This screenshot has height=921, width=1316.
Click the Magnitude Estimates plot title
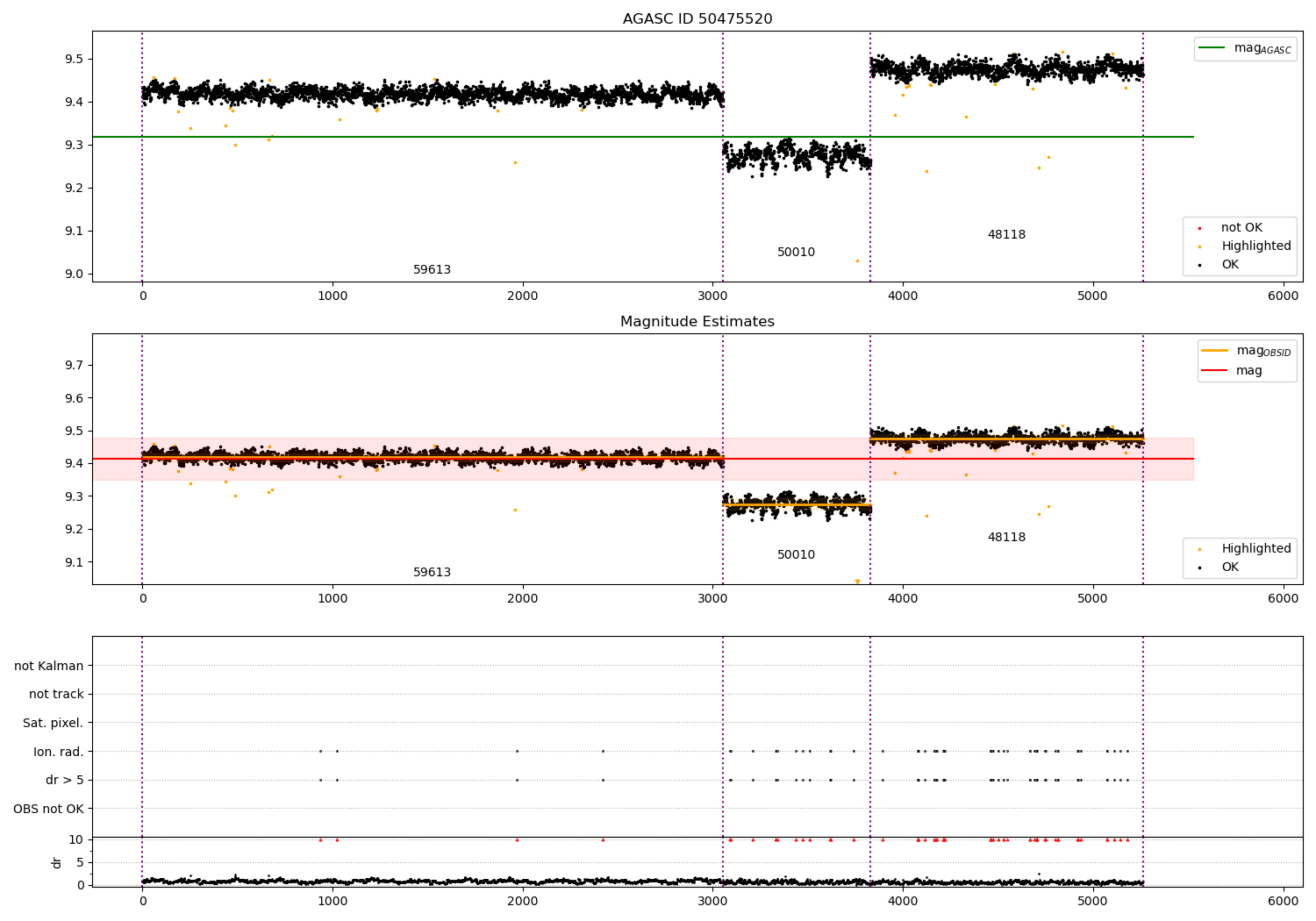pyautogui.click(x=697, y=322)
